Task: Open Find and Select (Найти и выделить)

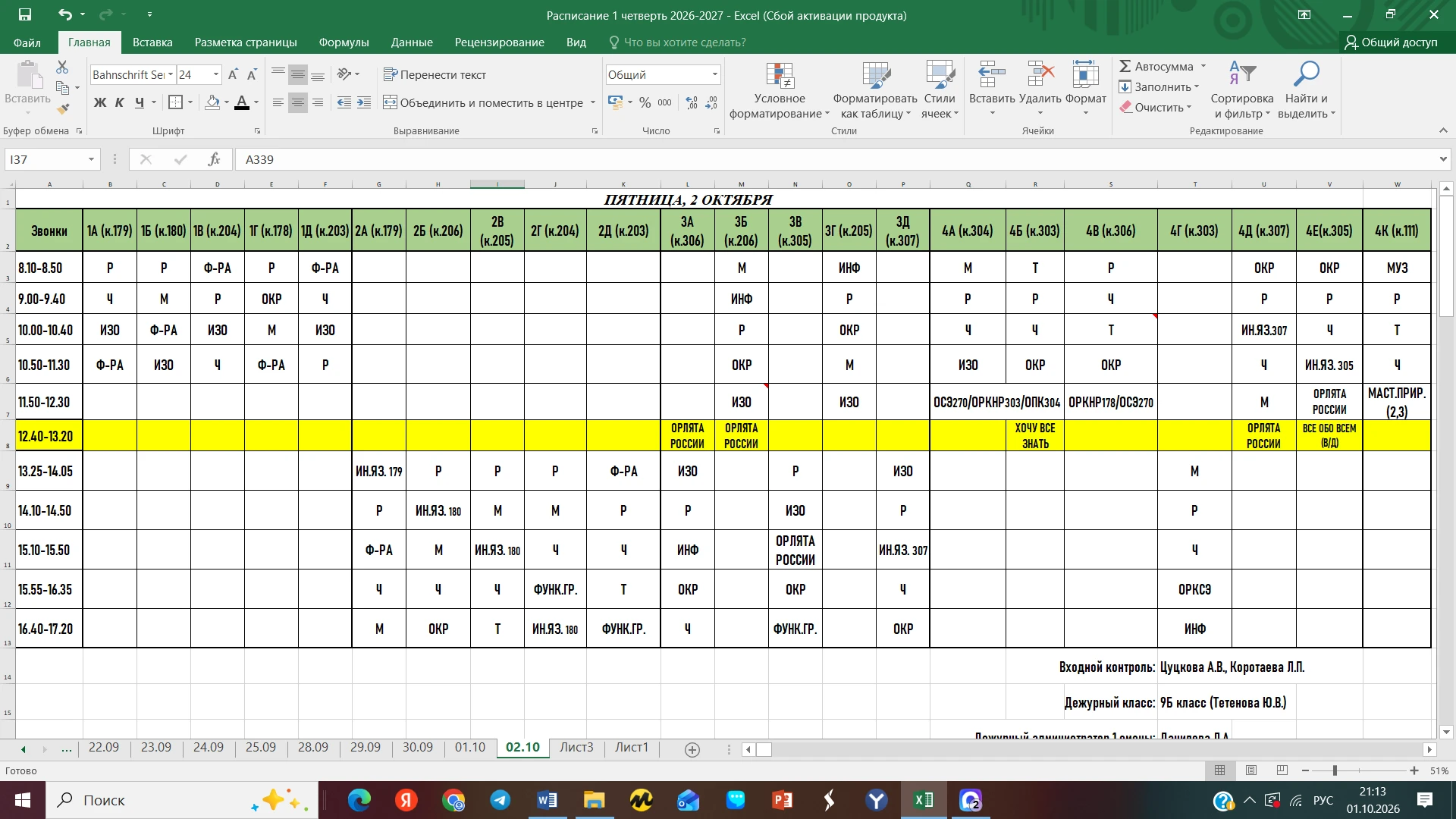Action: [1307, 91]
